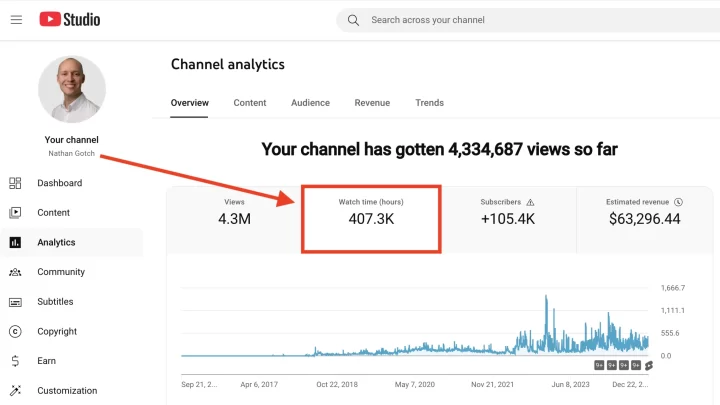Open Copyright via its circled-C icon
Viewport: 720px width, 405px height.
(15, 332)
